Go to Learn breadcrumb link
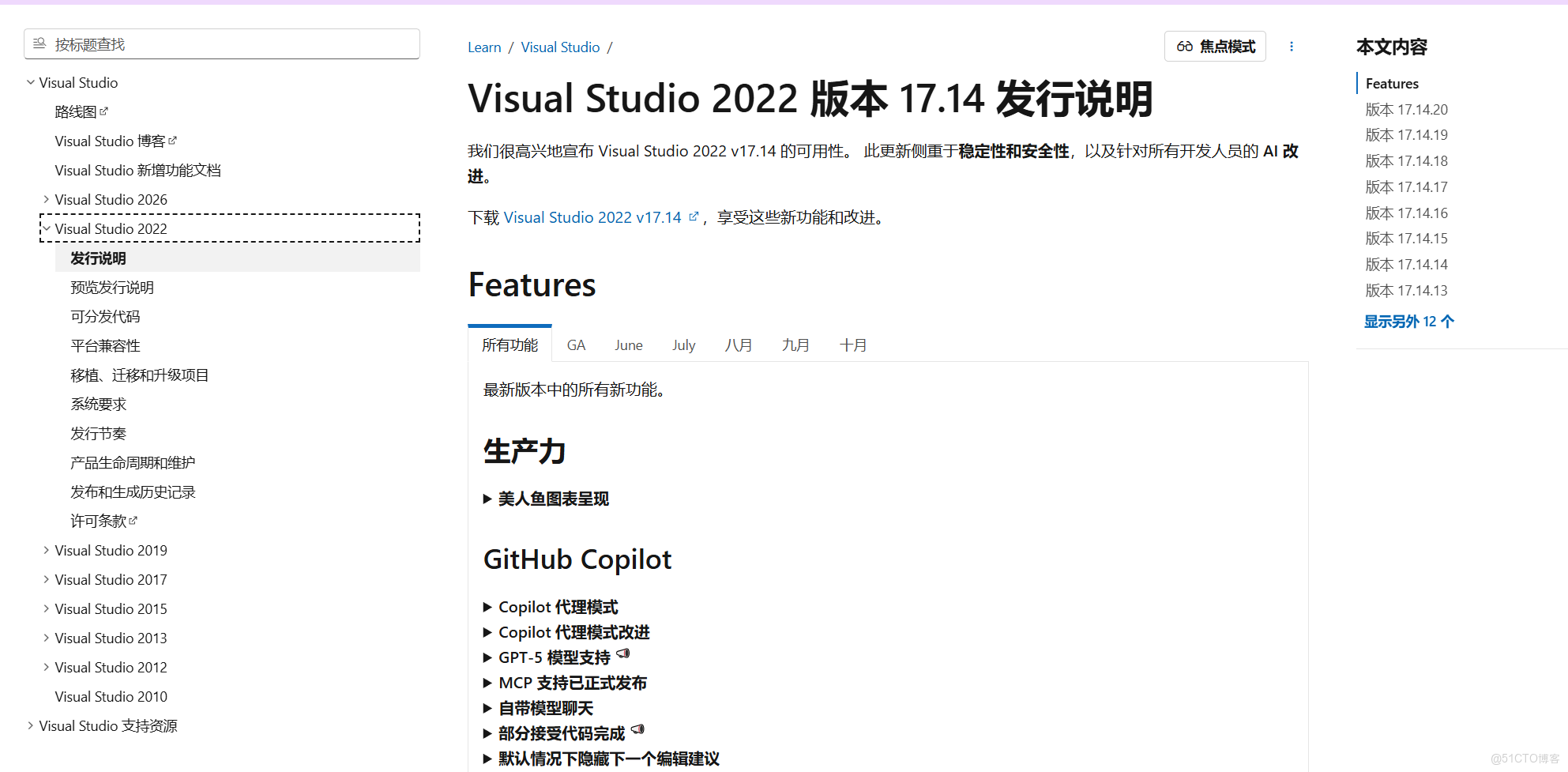The height and width of the screenshot is (772, 1568). point(484,47)
